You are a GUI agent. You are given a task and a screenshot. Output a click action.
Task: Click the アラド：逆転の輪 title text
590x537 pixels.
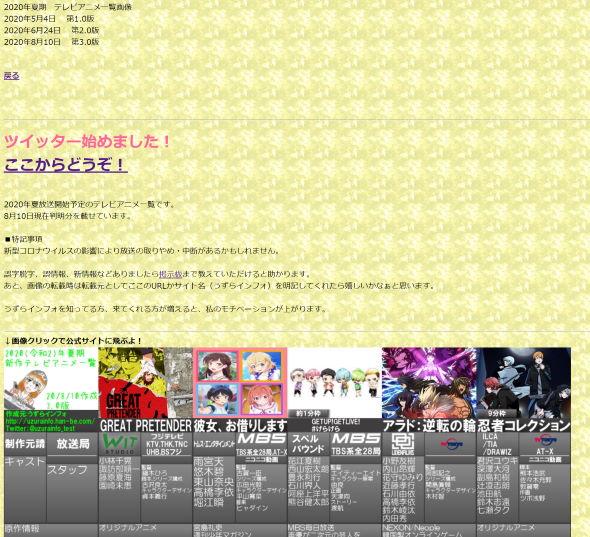pos(429,426)
